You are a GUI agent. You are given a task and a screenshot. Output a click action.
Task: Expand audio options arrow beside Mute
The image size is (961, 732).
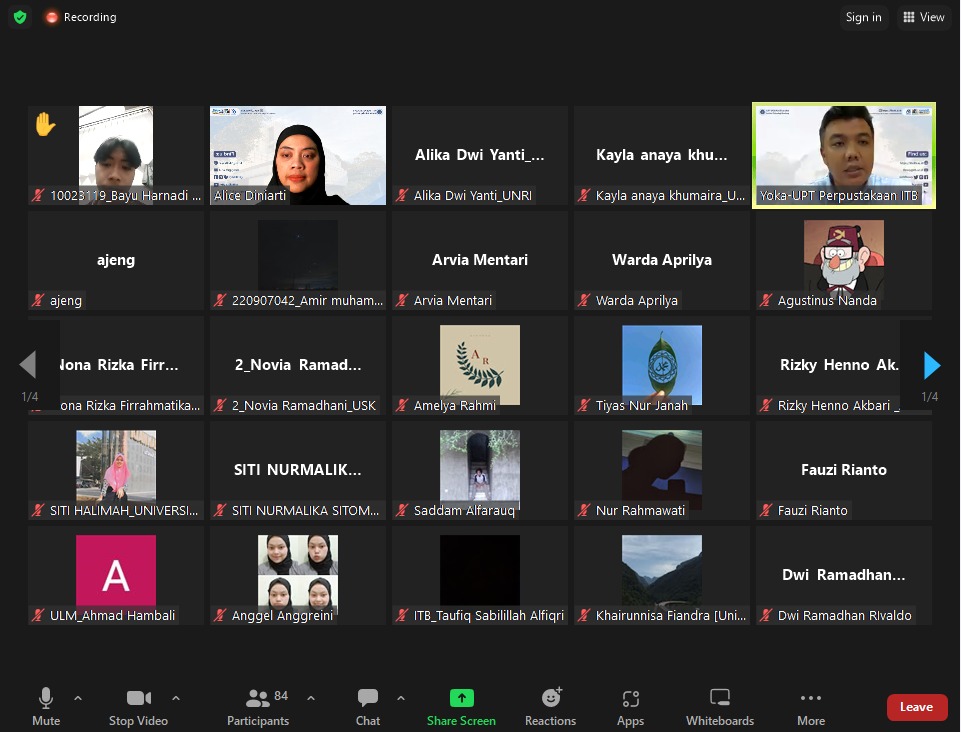78,698
